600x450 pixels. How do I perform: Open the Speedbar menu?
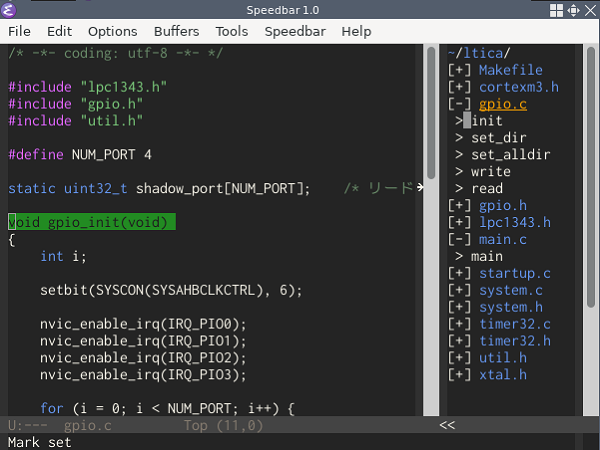point(295,31)
